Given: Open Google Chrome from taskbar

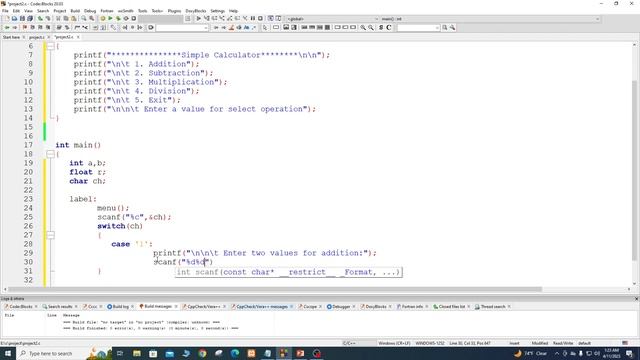Looking at the screenshot, I should pos(202,353).
